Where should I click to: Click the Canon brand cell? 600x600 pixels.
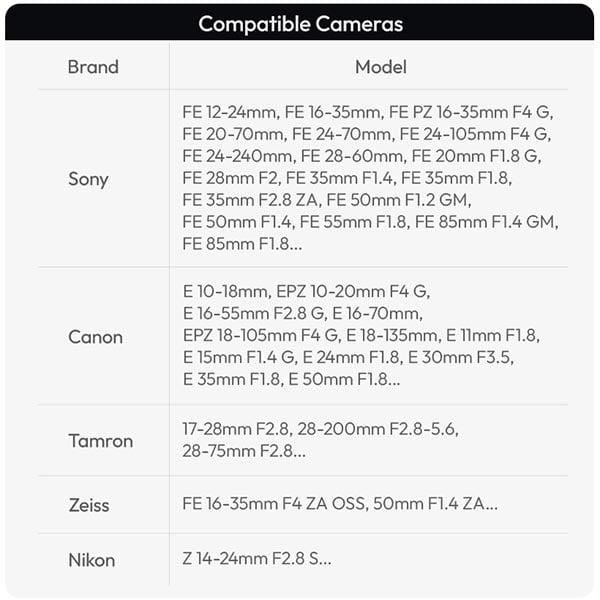point(95,337)
